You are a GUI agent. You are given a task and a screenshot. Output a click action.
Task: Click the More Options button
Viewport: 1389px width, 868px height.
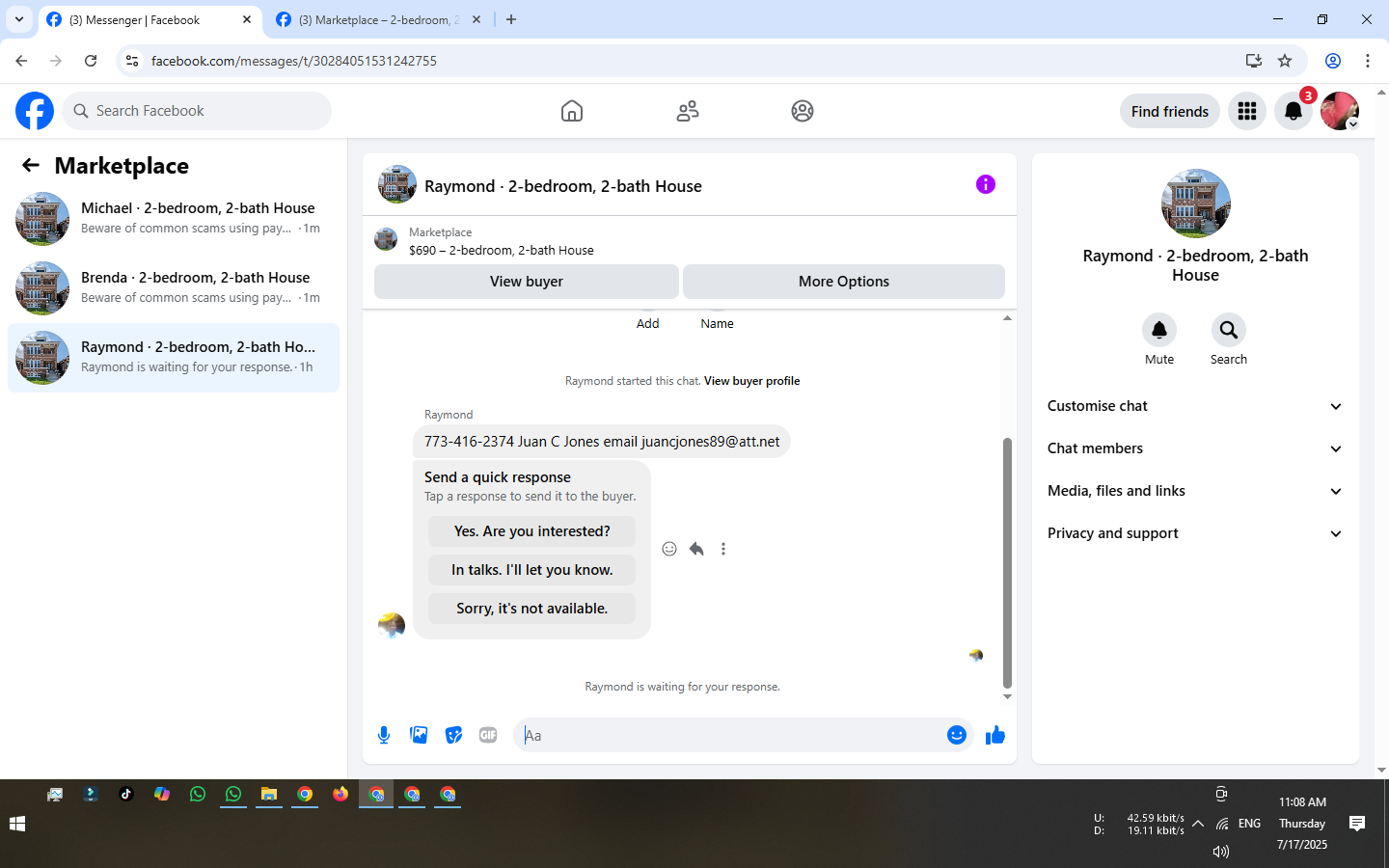tap(844, 282)
